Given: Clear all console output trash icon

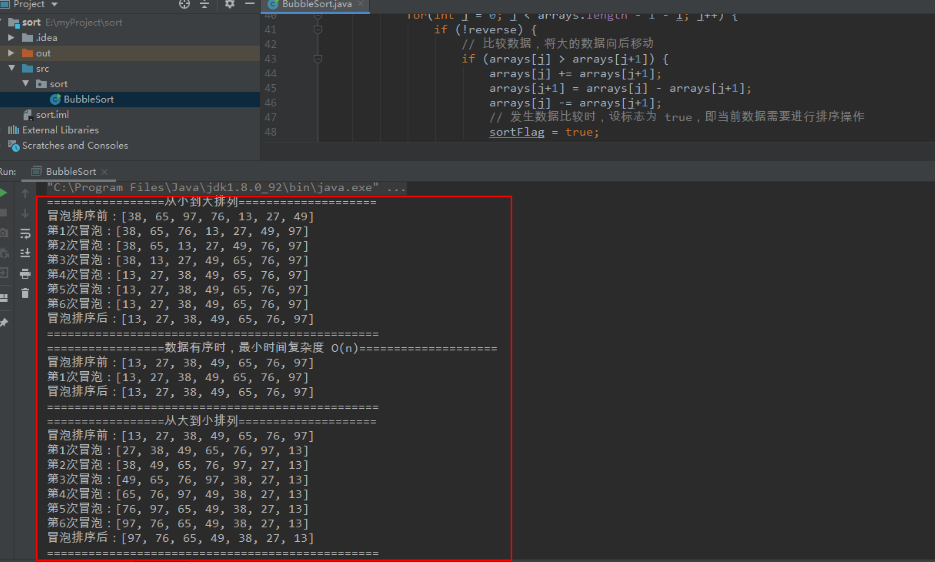Looking at the screenshot, I should point(25,293).
